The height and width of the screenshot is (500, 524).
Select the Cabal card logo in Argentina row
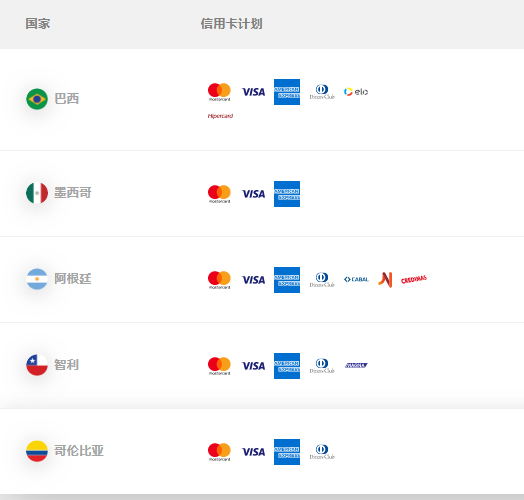[x=356, y=279]
